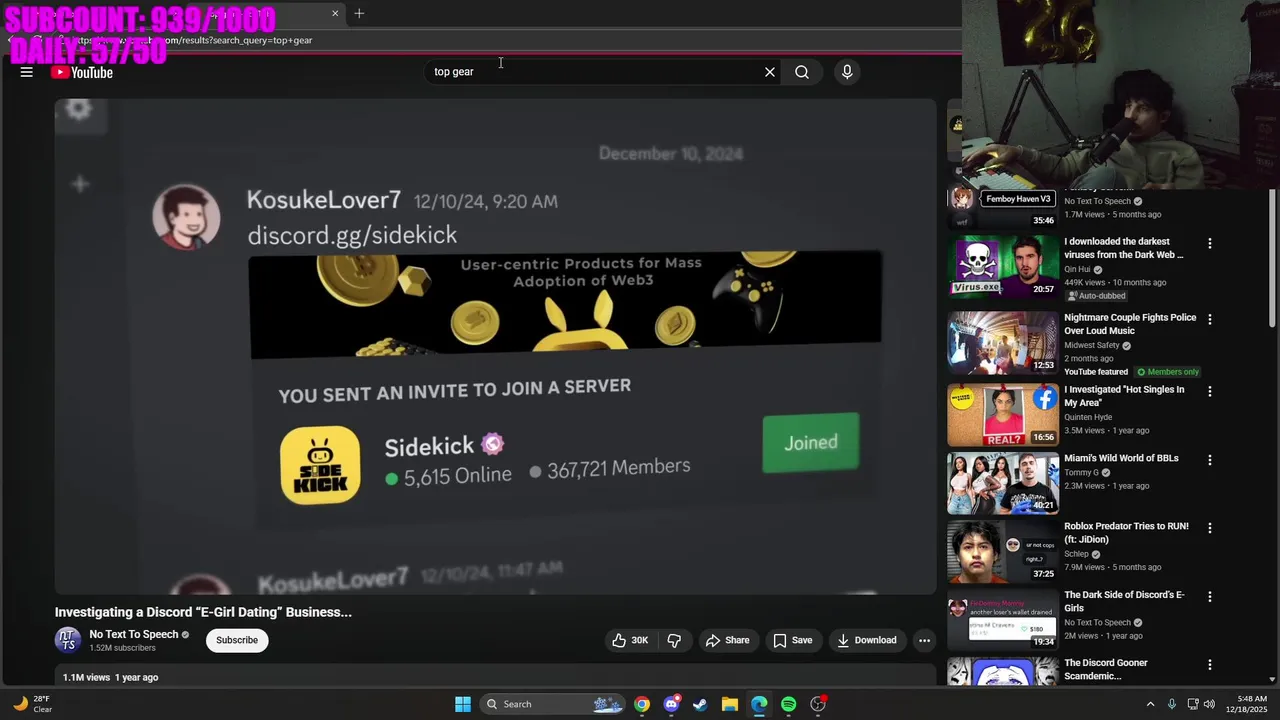Click the recommendations sidebar scrollbar
The width and height of the screenshot is (1280, 720).
1272,258
